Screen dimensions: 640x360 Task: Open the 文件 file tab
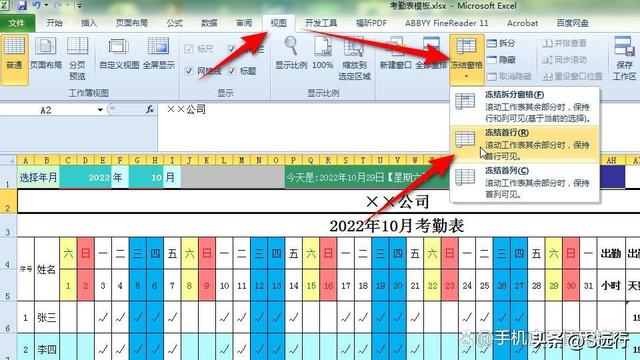tap(17, 23)
